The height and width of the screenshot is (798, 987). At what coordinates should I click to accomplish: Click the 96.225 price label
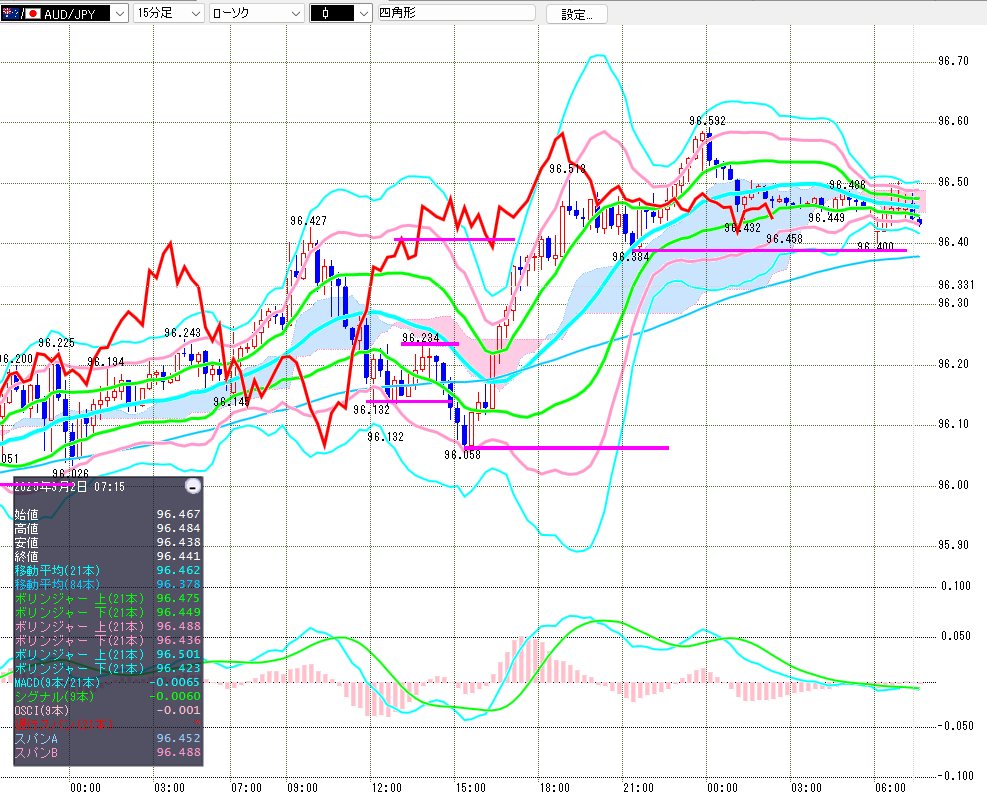point(56,343)
